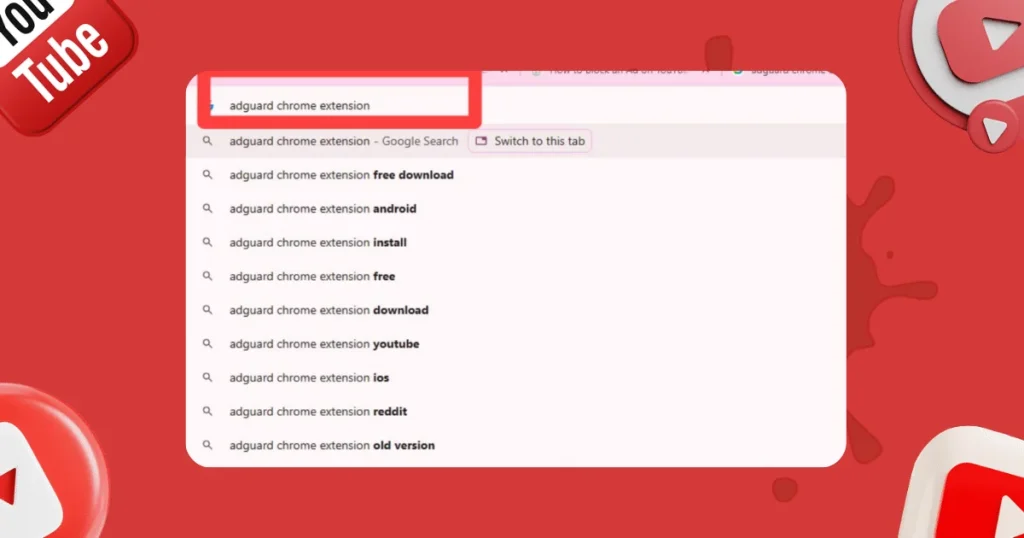Select the 'adguard chrome extension install' suggestion text
Screen dimensions: 1024x538
click(x=318, y=243)
